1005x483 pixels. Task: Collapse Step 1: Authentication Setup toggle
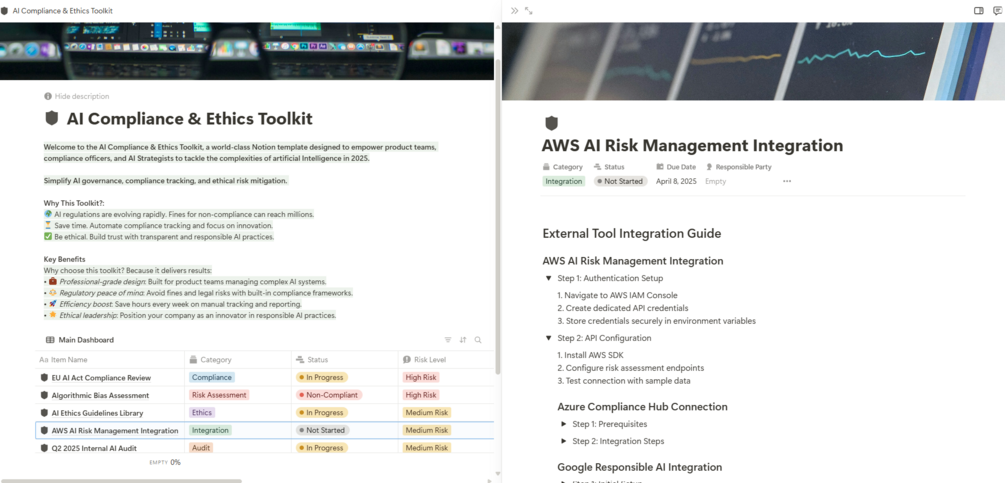pos(549,279)
